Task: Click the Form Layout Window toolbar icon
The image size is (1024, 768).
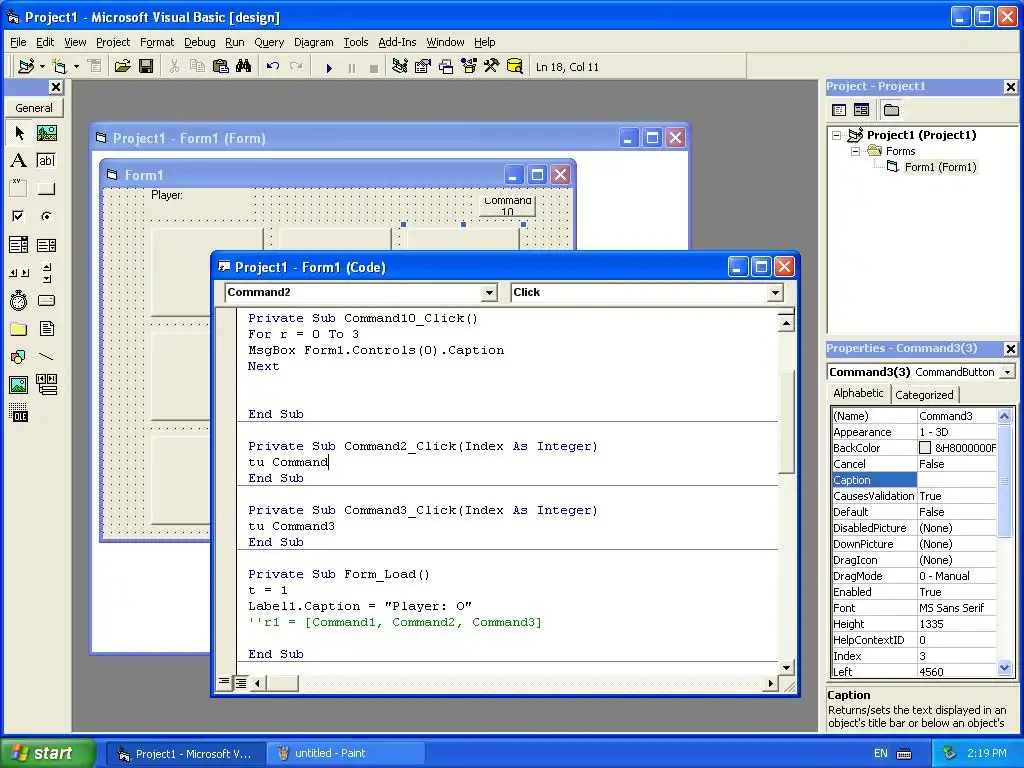Action: pyautogui.click(x=446, y=67)
